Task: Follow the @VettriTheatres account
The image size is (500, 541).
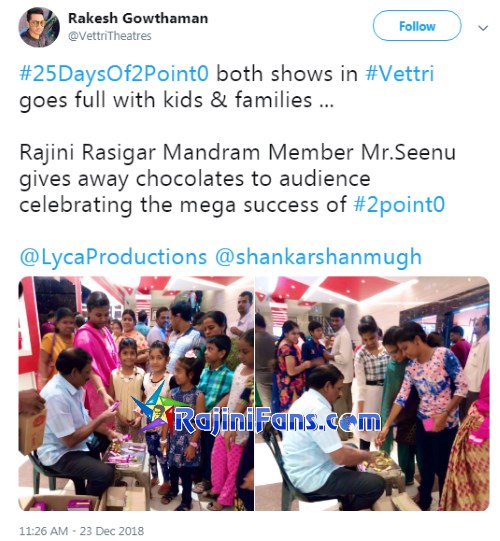Action: coord(417,26)
